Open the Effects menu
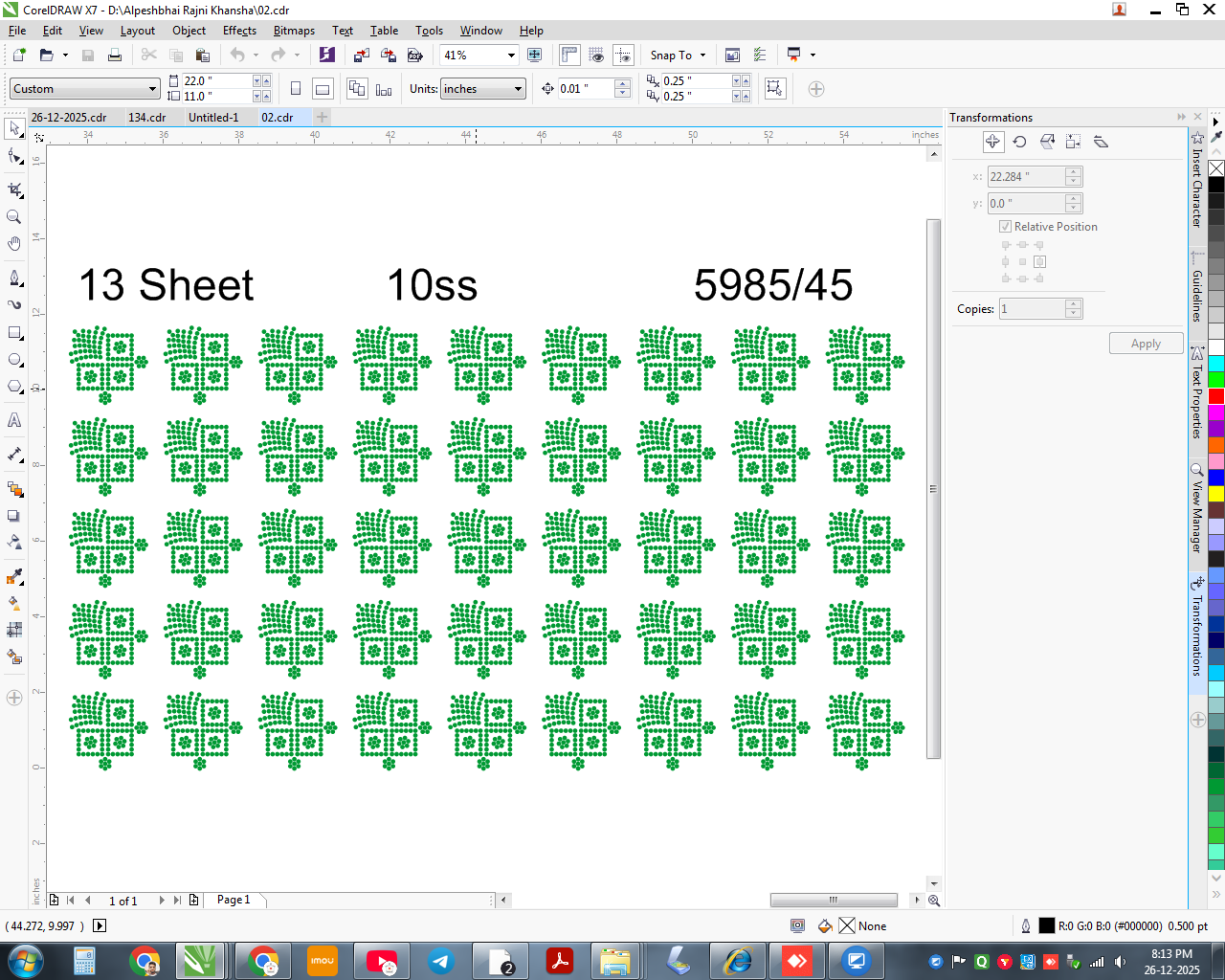1225x980 pixels. pyautogui.click(x=239, y=31)
